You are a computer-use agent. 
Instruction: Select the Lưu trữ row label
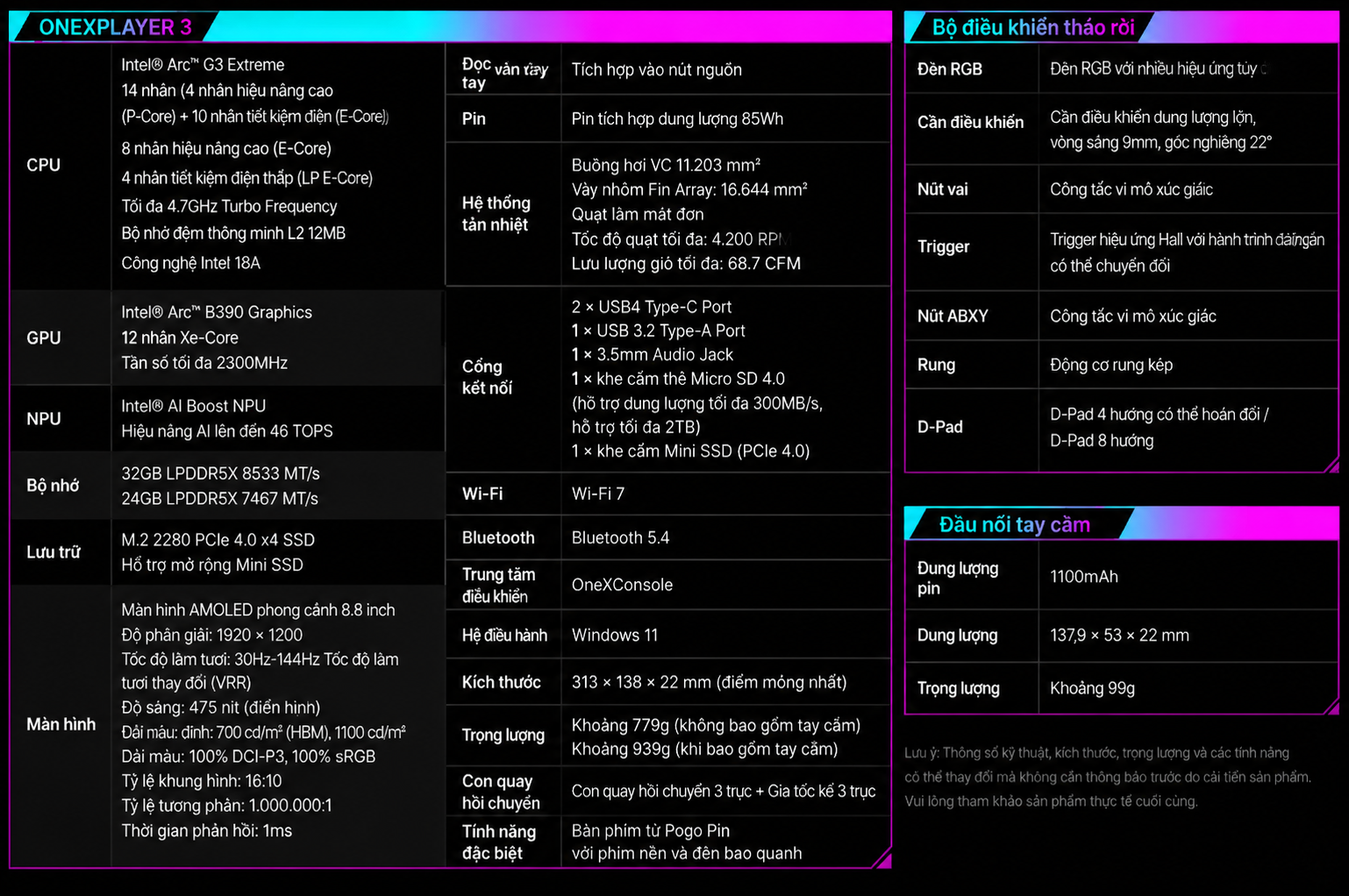point(54,551)
